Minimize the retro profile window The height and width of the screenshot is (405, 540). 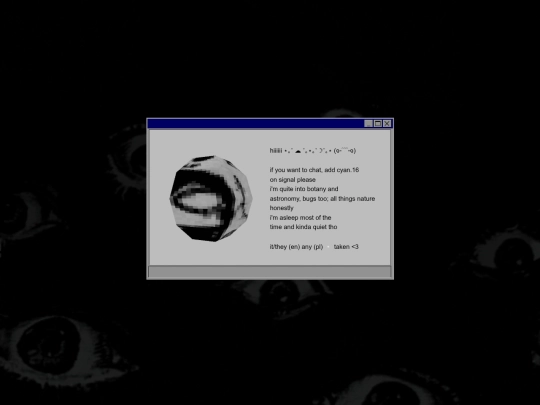click(368, 124)
